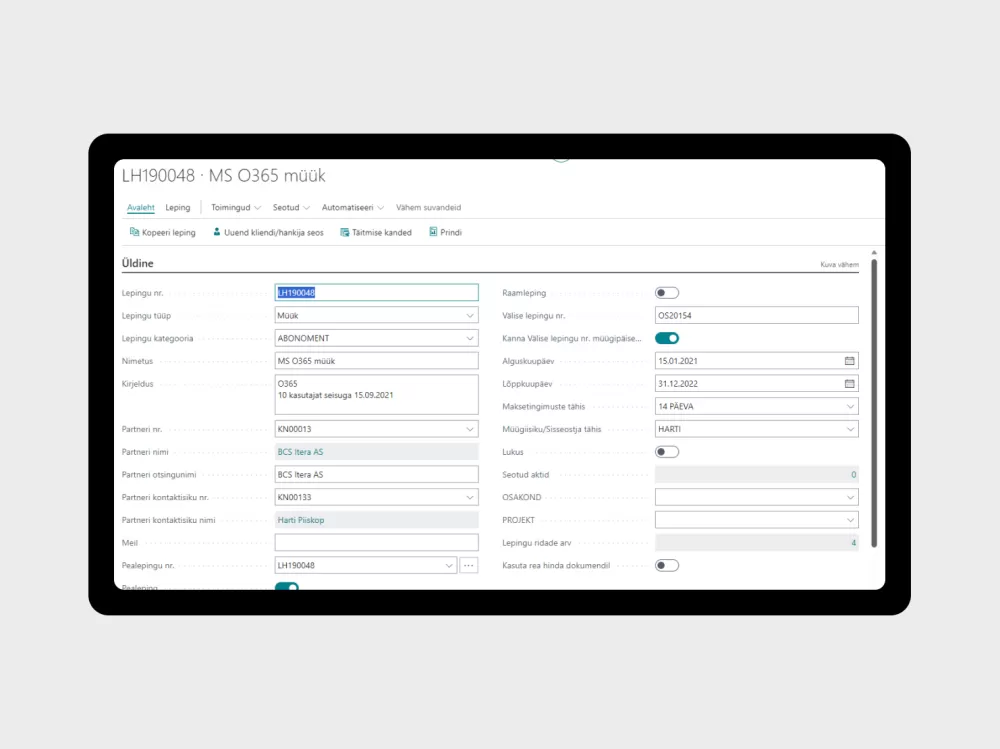Screen dimensions: 1000x749
Task: Click the empty Meil input field
Action: pyautogui.click(x=376, y=543)
